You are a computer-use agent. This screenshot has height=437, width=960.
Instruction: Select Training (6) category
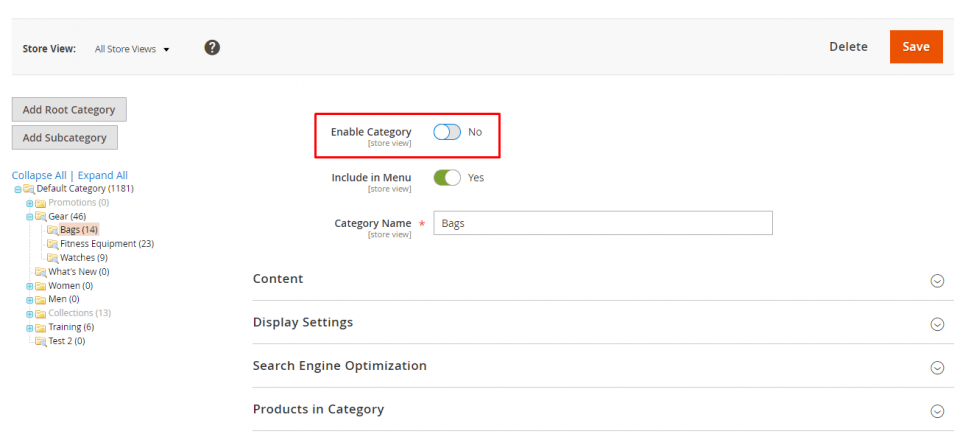pyautogui.click(x=71, y=327)
